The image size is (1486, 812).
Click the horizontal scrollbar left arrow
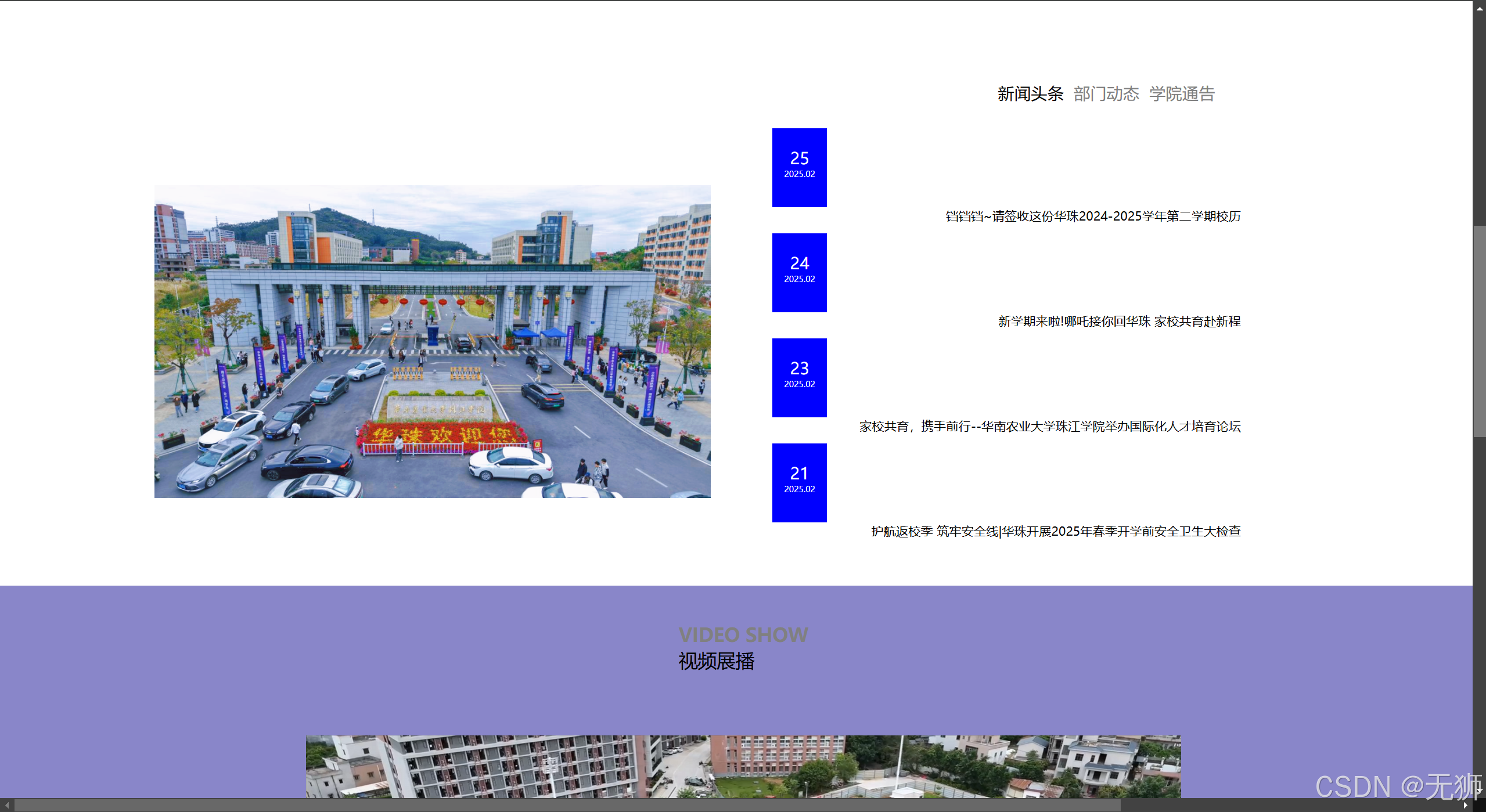click(x=6, y=806)
